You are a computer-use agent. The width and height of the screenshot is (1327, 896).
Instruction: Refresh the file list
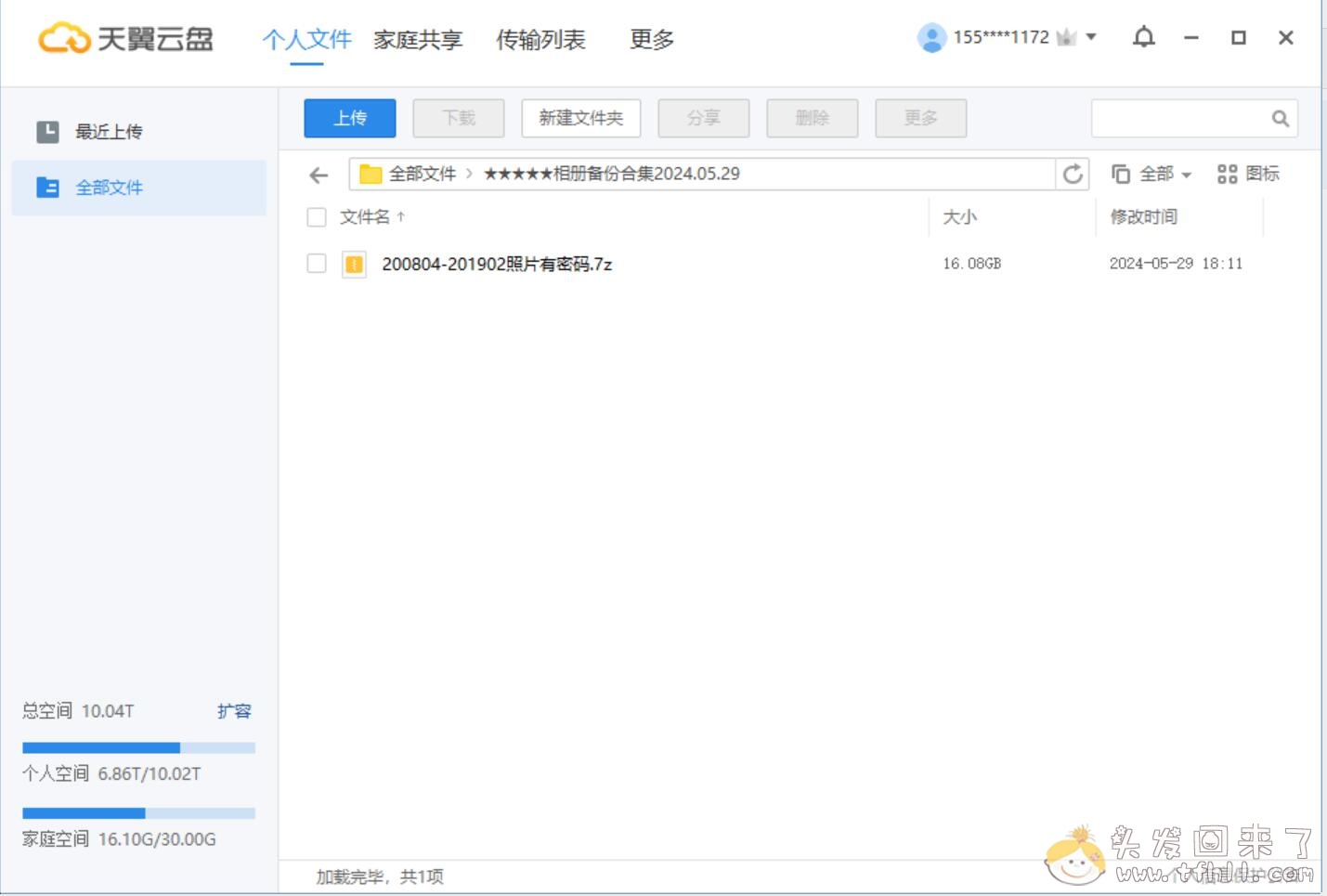[x=1073, y=174]
